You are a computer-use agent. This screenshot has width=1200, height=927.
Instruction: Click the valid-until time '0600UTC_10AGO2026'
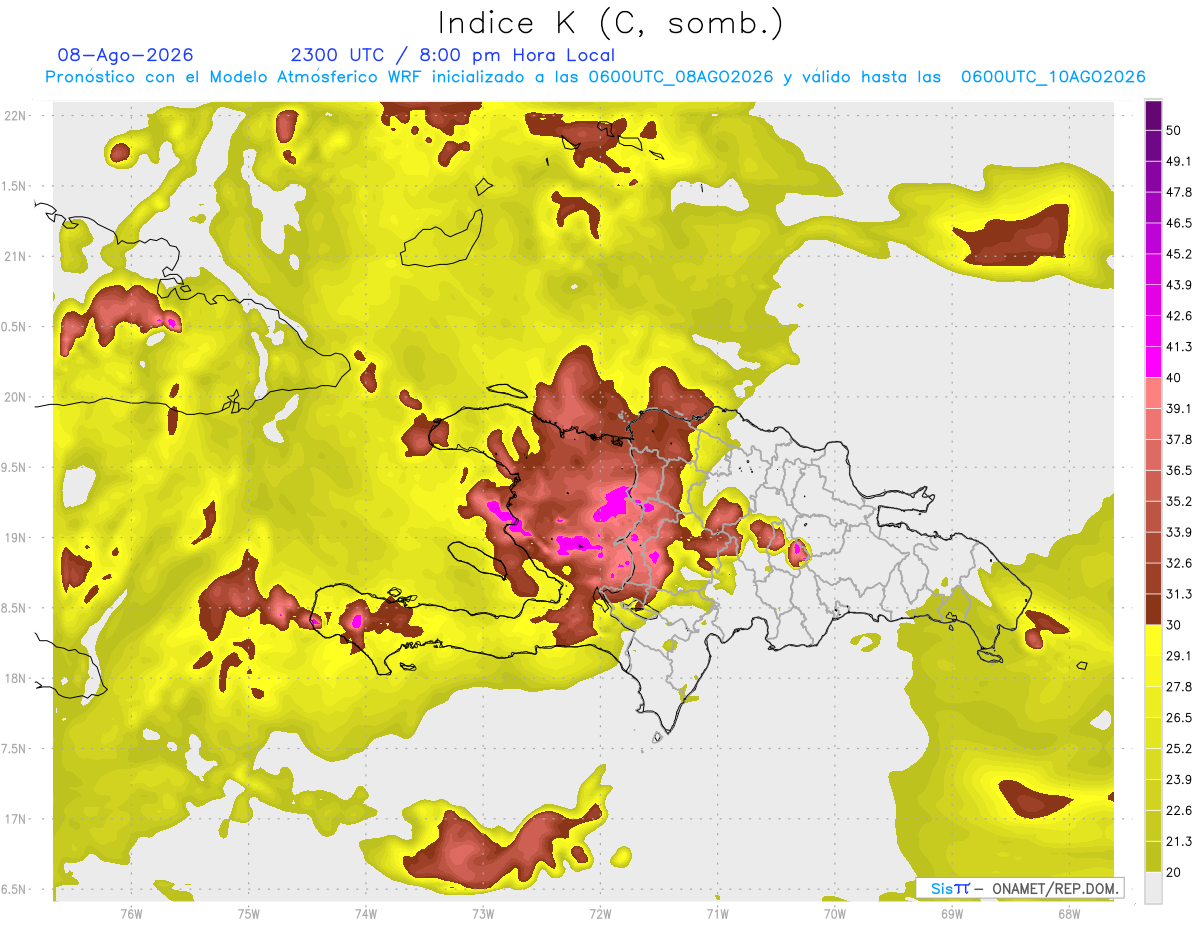point(1053,77)
